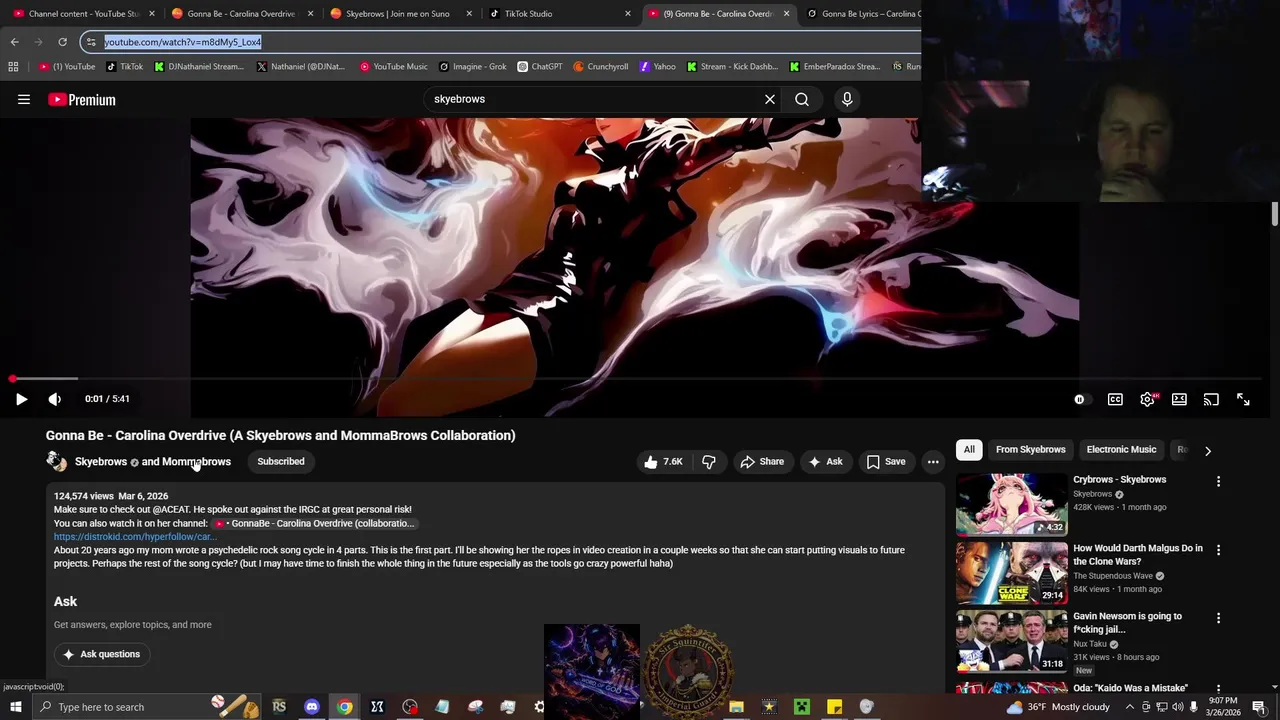Go back in browser
This screenshot has height=720, width=1280.
(x=14, y=42)
